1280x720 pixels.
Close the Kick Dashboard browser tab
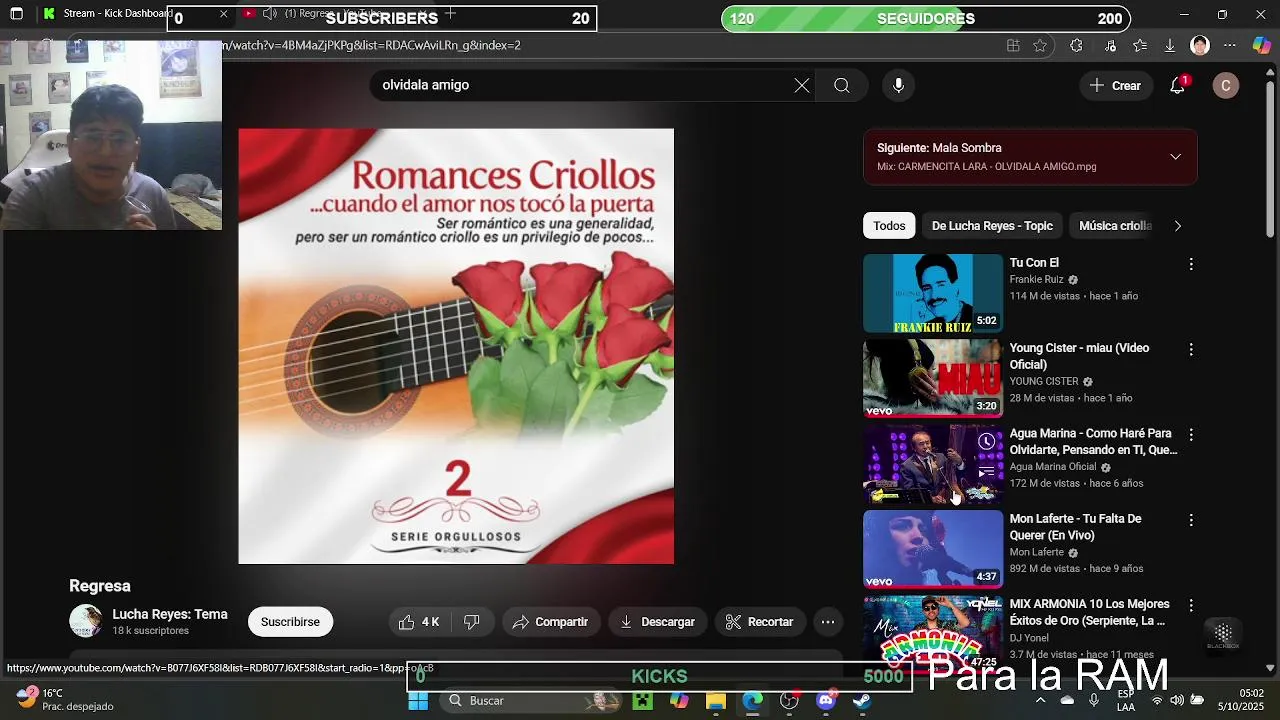click(x=223, y=14)
